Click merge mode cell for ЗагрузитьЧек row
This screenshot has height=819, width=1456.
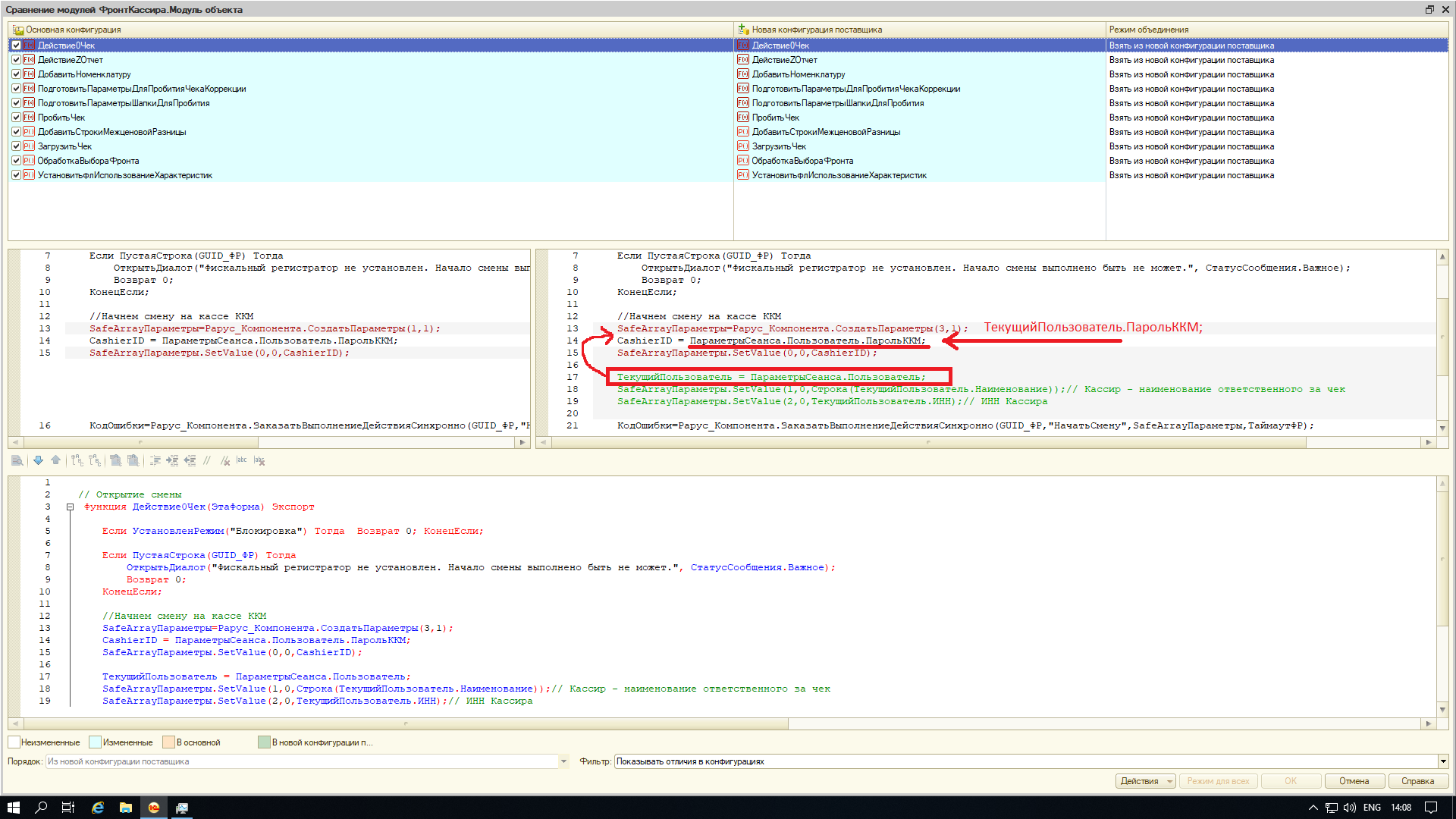(x=1276, y=146)
